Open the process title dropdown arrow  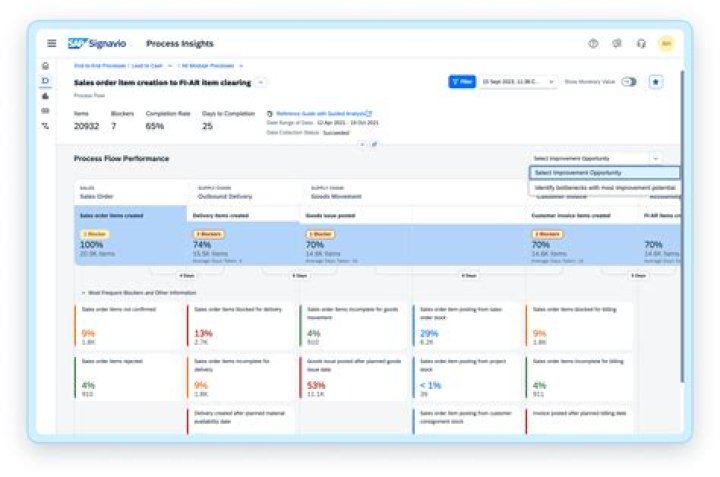coord(260,83)
